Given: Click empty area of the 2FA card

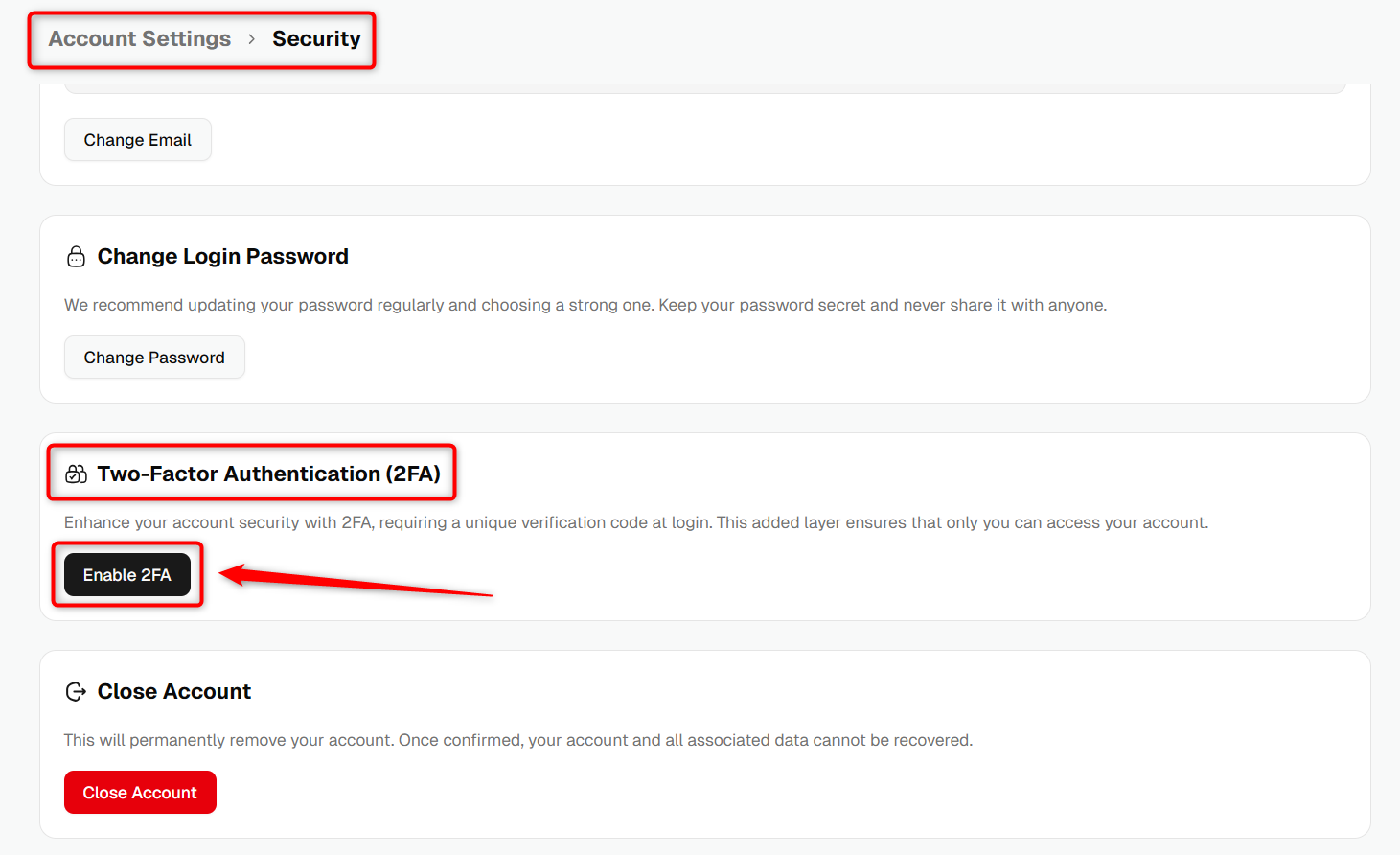Looking at the screenshot, I should (x=862, y=575).
